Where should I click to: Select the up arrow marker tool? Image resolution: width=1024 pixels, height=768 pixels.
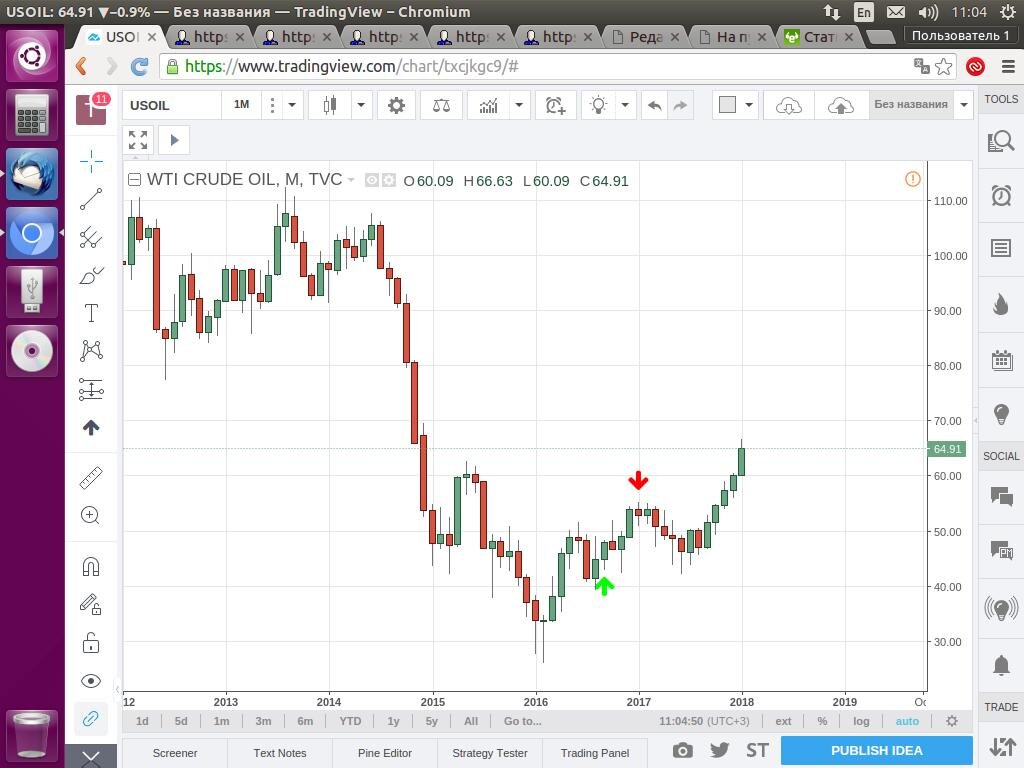(91, 428)
